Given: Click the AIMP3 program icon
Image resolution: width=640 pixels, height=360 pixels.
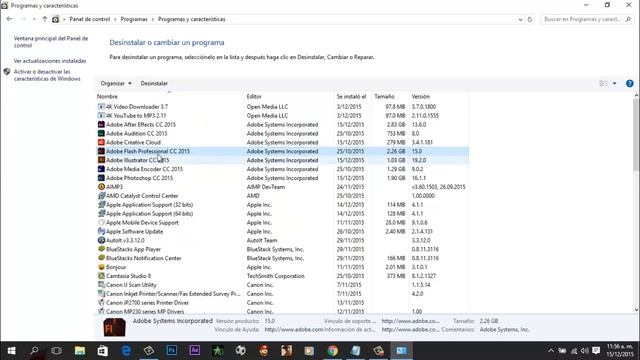Looking at the screenshot, I should pyautogui.click(x=101, y=187).
